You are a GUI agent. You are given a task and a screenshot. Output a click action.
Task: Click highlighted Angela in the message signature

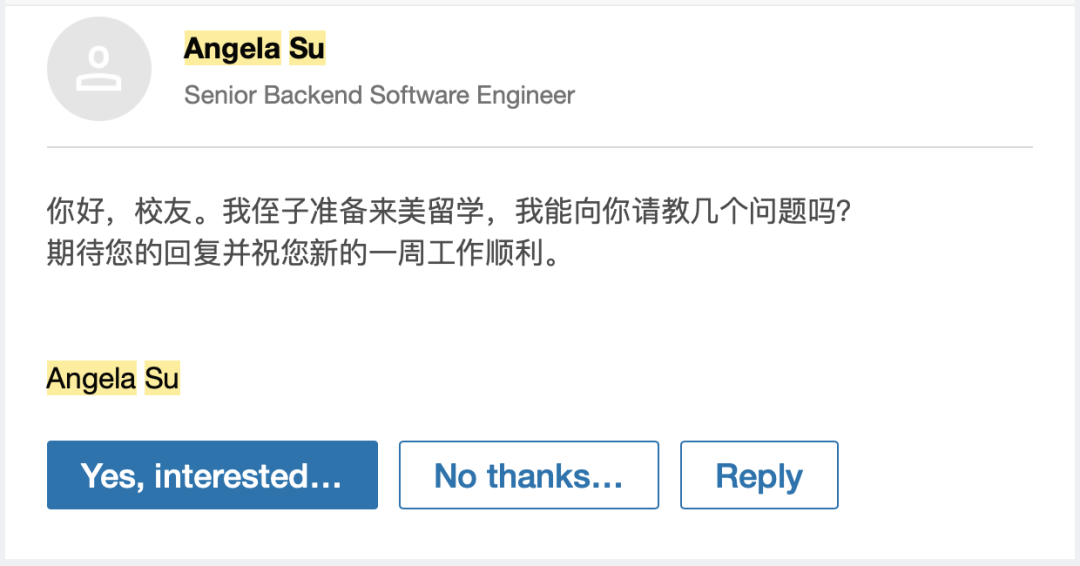click(x=92, y=378)
